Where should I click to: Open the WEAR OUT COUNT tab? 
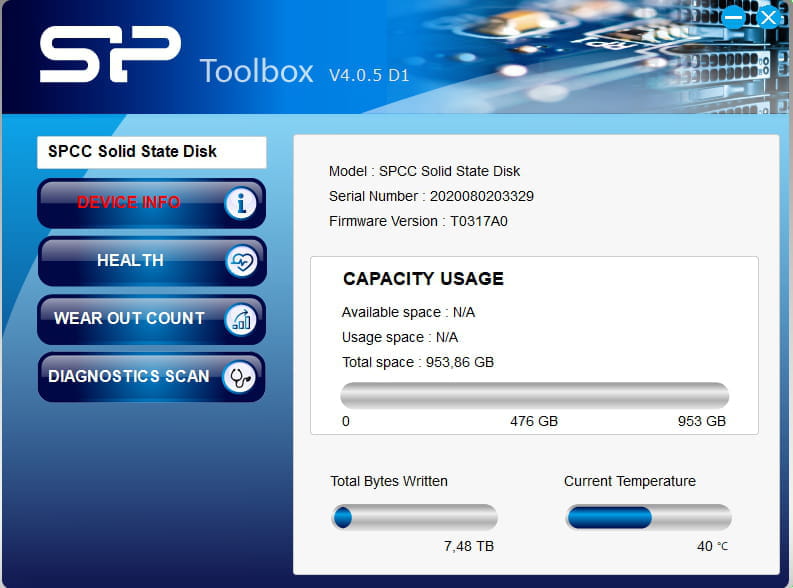[151, 319]
